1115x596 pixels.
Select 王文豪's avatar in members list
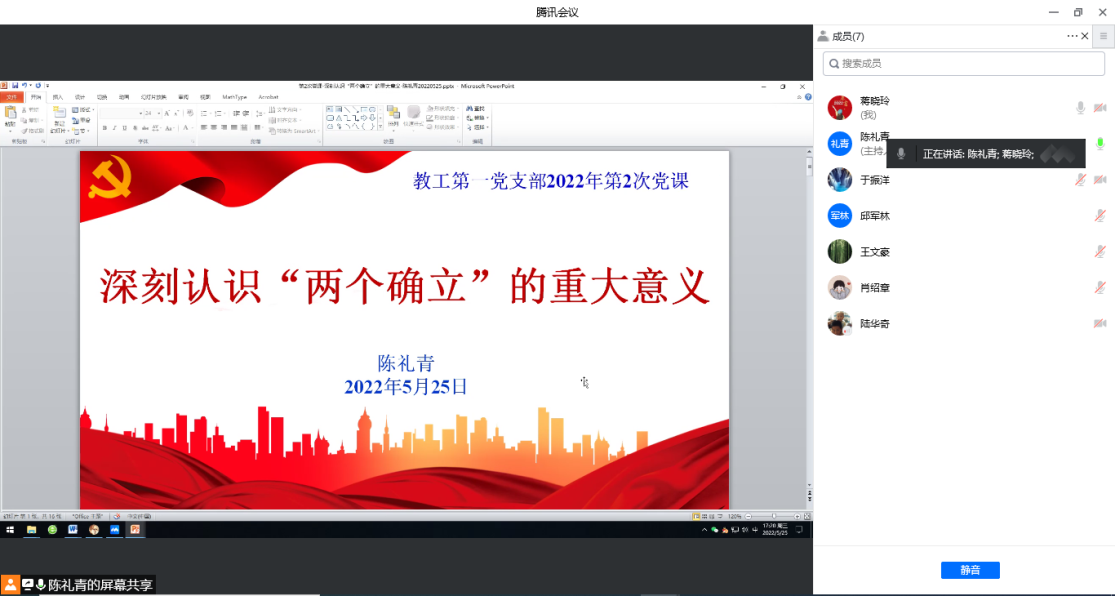pyautogui.click(x=839, y=252)
